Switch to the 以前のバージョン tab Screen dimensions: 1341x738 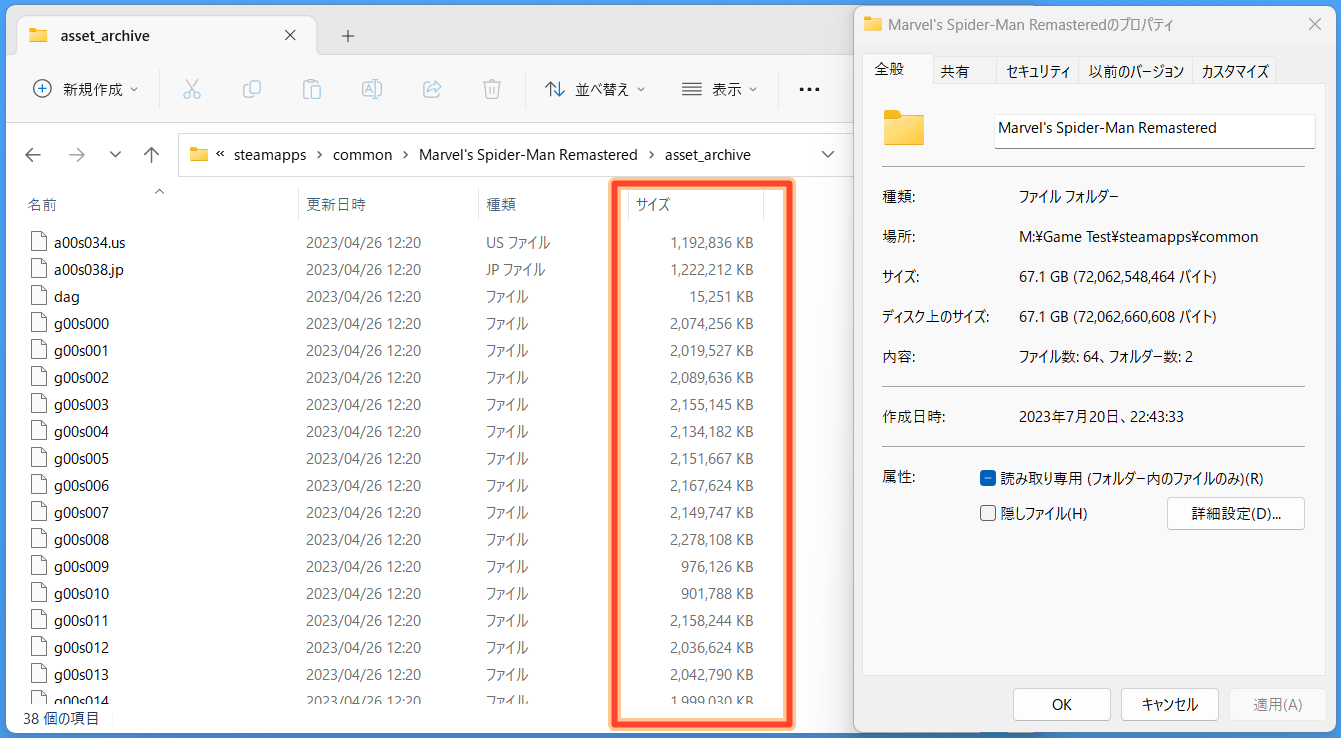click(1136, 71)
